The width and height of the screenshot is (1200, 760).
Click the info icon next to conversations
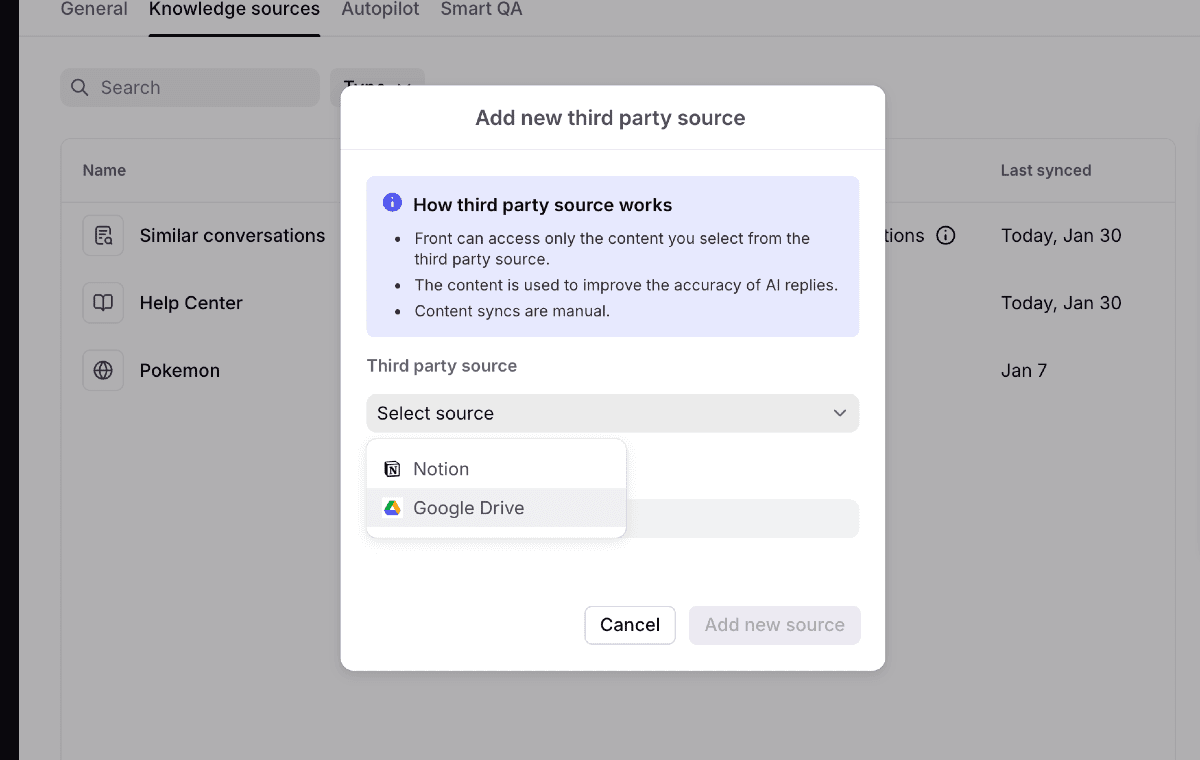pyautogui.click(x=946, y=235)
